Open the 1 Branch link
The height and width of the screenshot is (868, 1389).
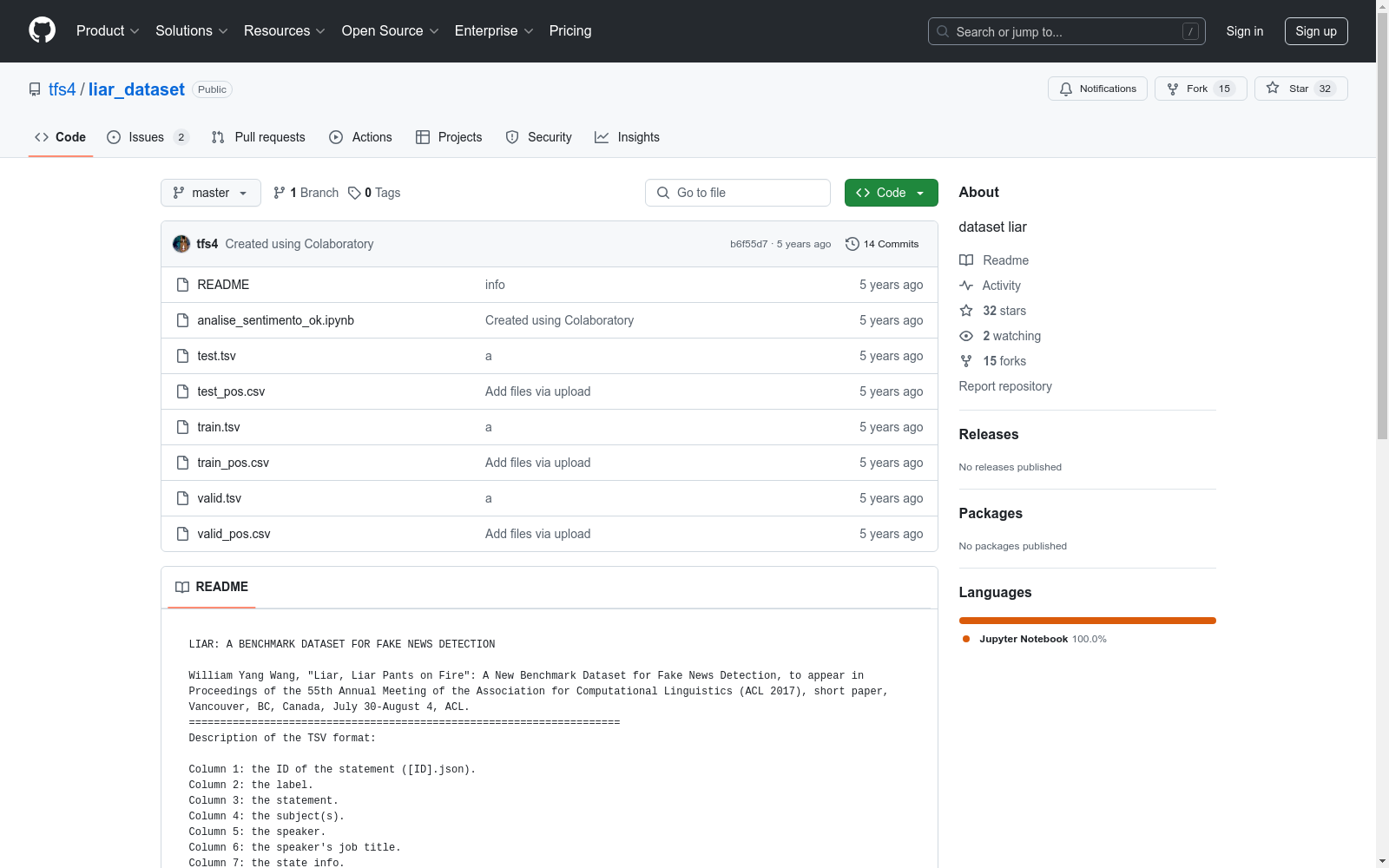pos(306,193)
